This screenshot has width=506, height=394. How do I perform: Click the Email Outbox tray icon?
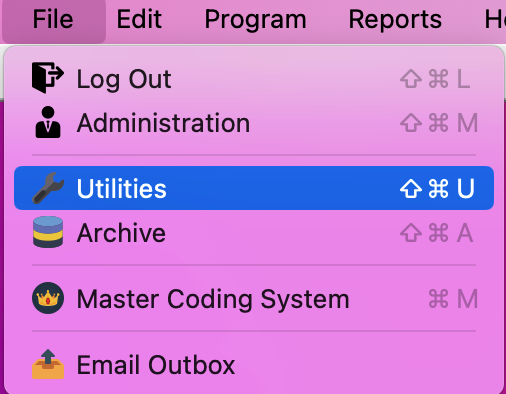[x=48, y=364]
